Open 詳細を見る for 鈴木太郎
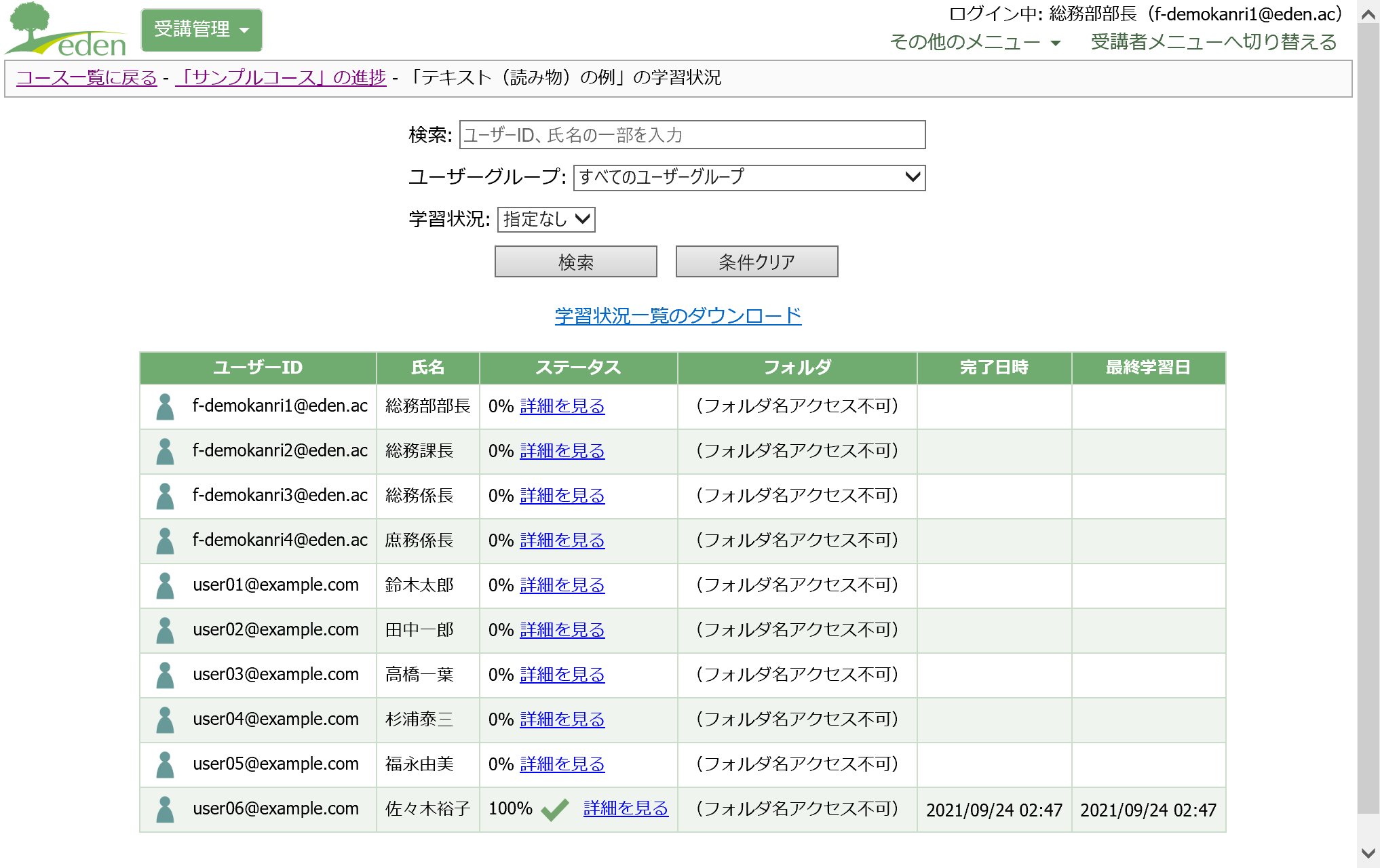The width and height of the screenshot is (1380, 868). (562, 585)
